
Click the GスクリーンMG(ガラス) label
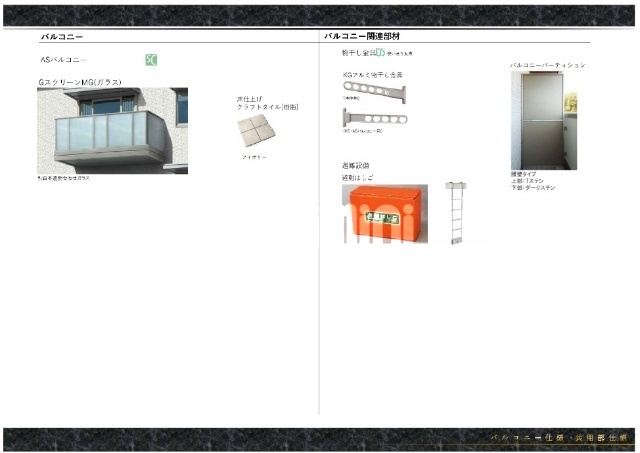(x=80, y=81)
